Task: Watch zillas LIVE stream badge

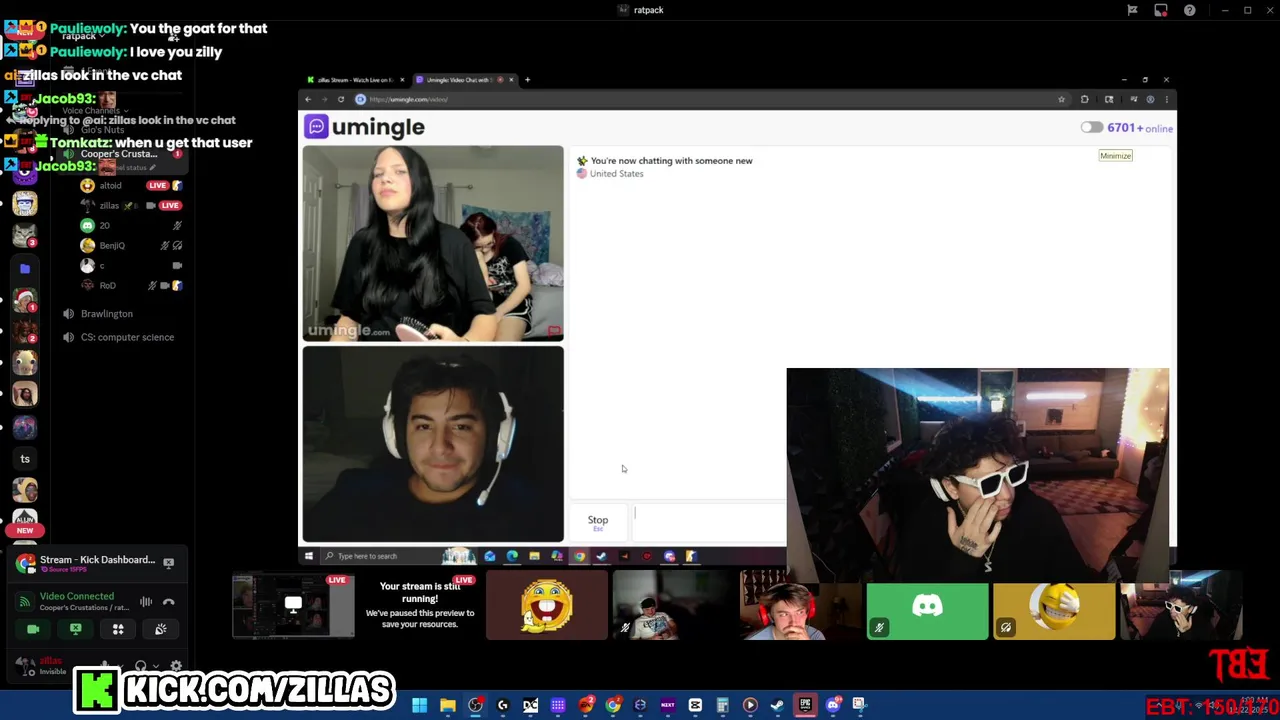Action: (170, 205)
